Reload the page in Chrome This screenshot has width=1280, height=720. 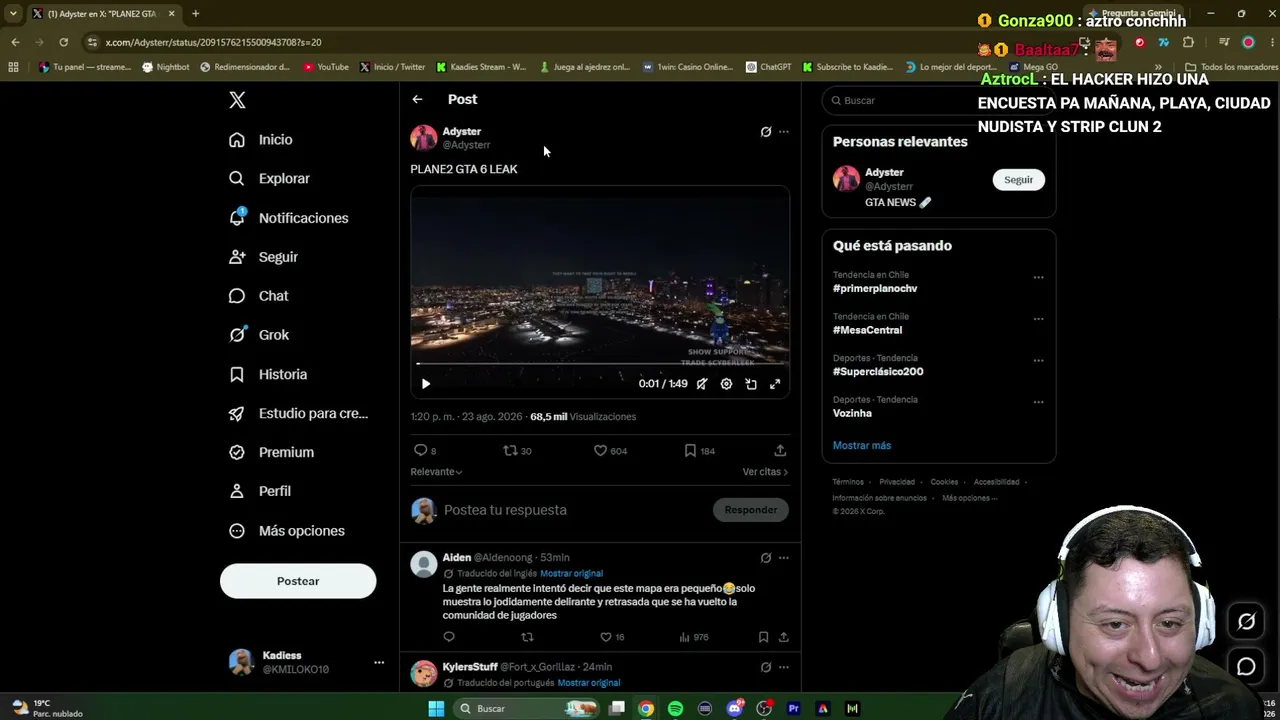coord(64,42)
